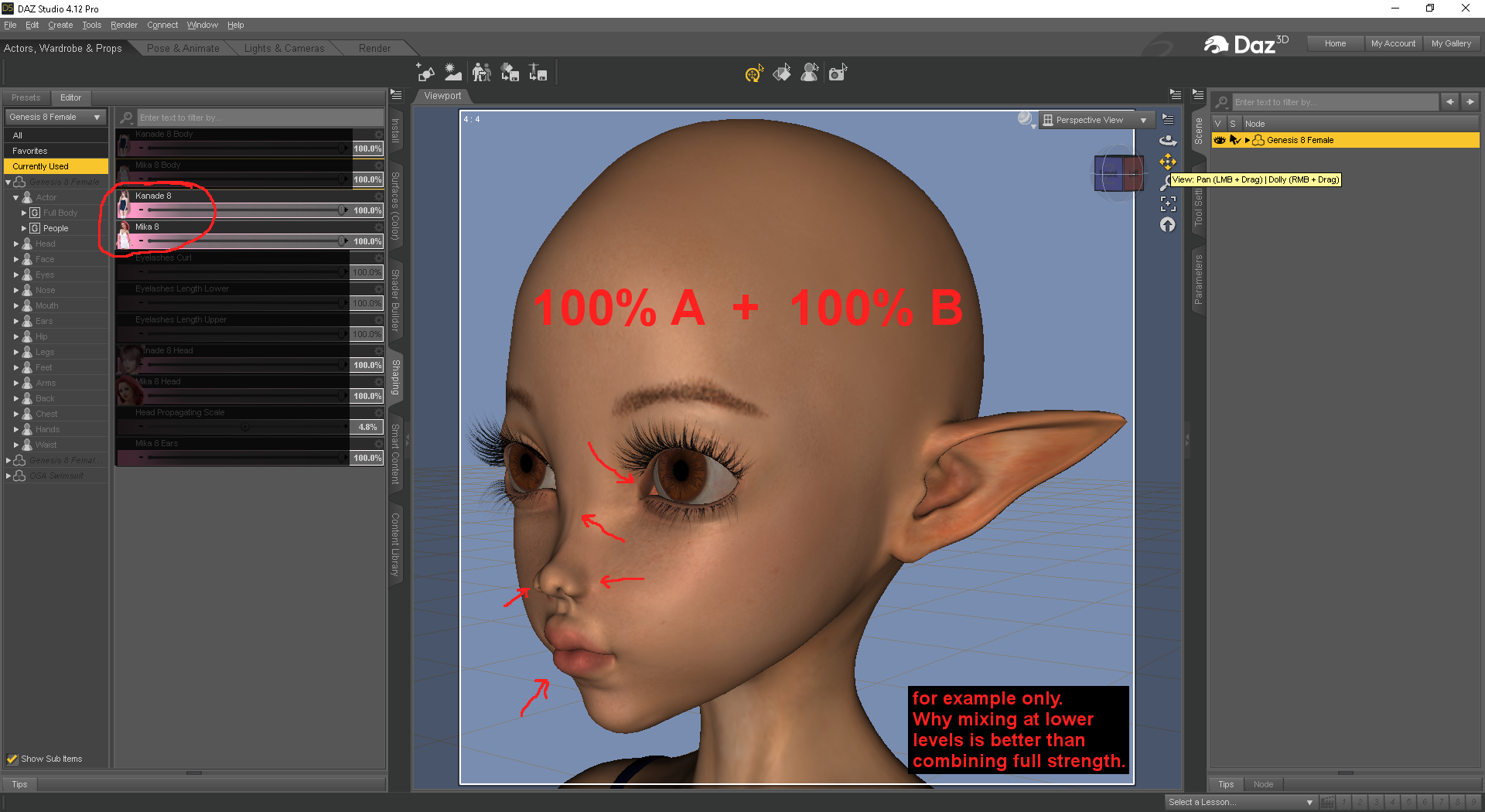Image resolution: width=1485 pixels, height=812 pixels.
Task: Activate the camera render tool icon
Action: coord(838,73)
